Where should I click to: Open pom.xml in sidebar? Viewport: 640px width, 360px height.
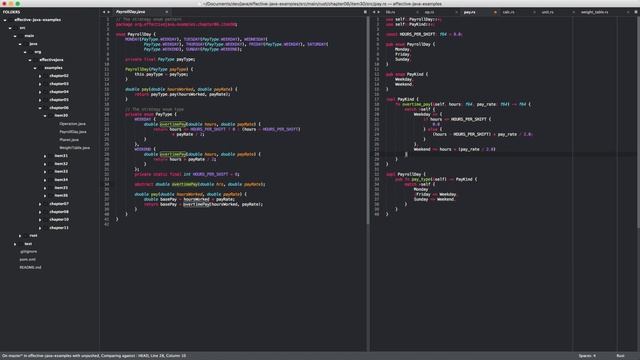pos(27,260)
